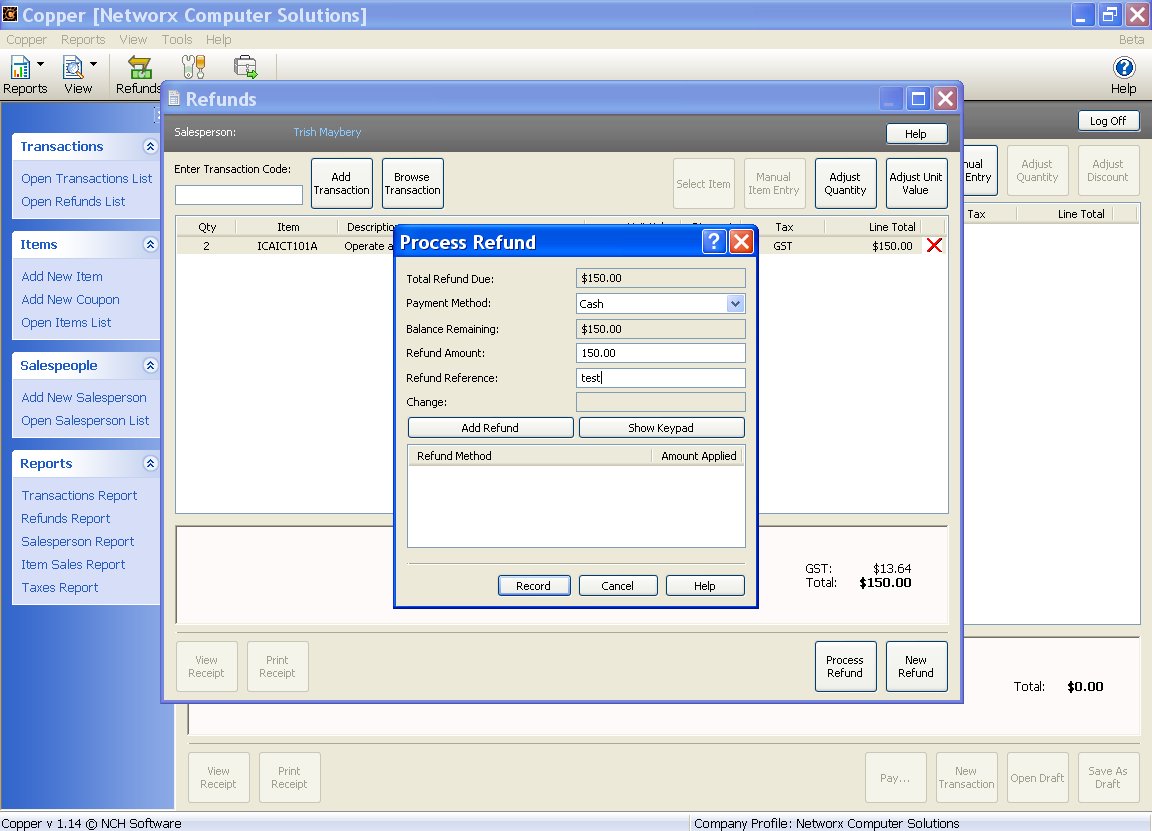This screenshot has width=1152, height=831.
Task: Open the Reports toolbar dropdown arrow
Action: coord(40,64)
